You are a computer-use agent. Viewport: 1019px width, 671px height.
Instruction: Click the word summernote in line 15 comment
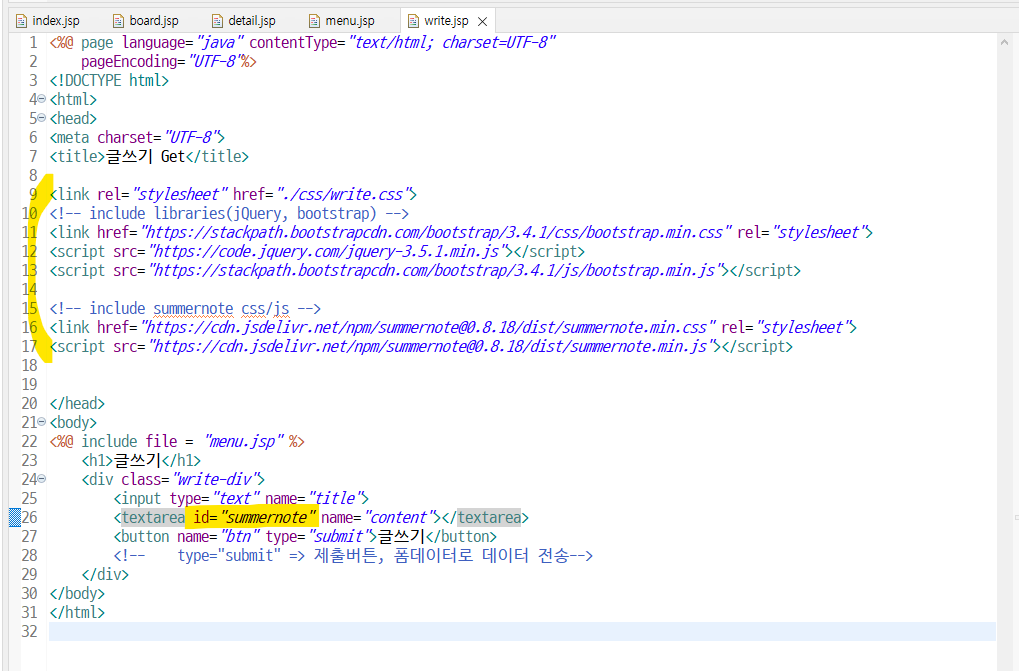point(193,309)
